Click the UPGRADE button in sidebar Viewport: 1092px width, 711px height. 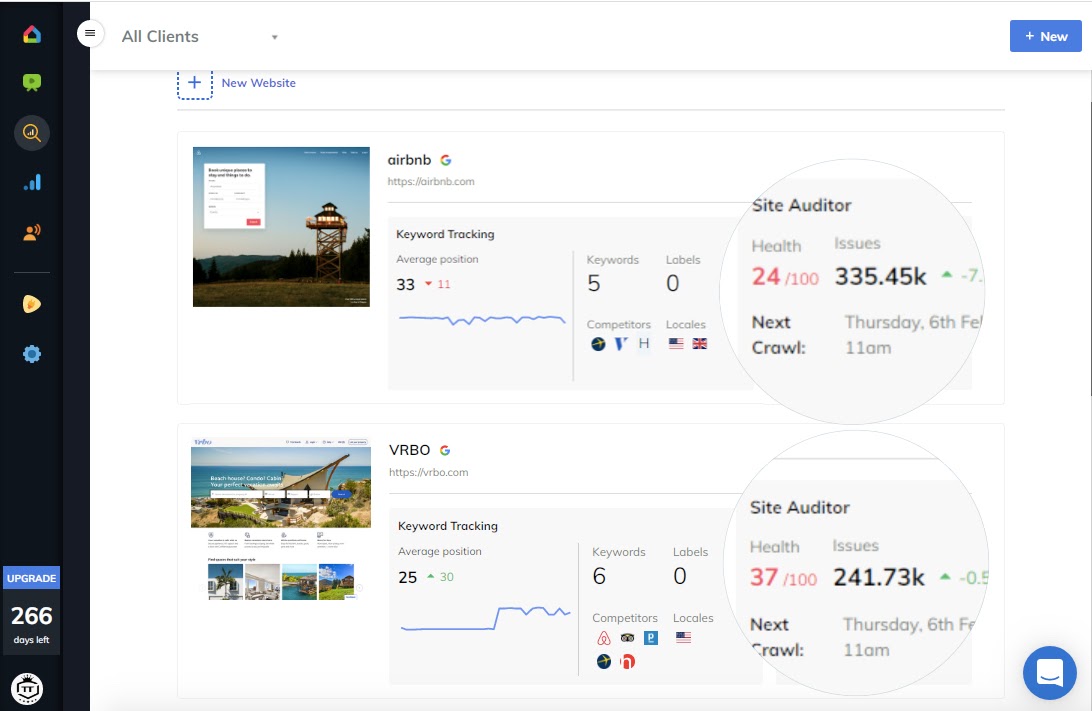[x=31, y=578]
